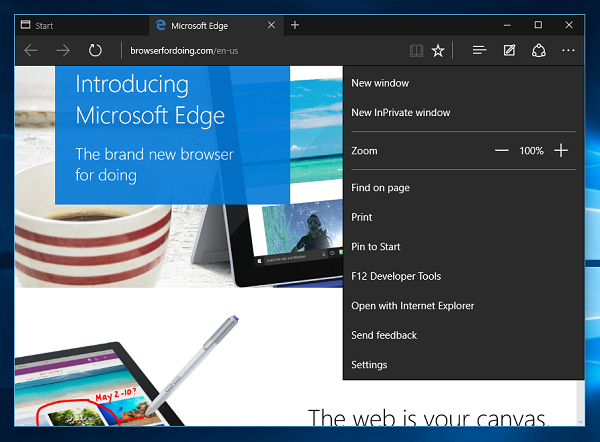
Task: Open a New InPrivate window
Action: pyautogui.click(x=463, y=113)
